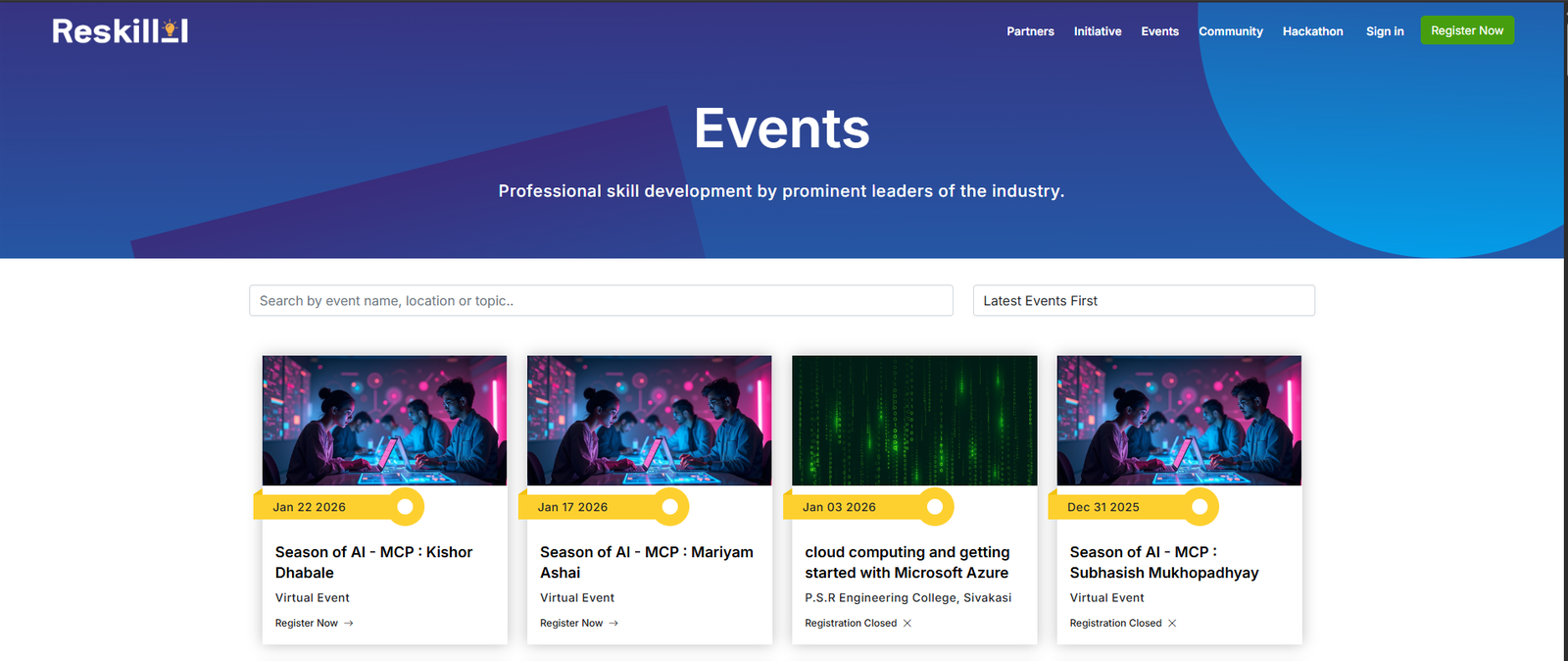Screen dimensions: 1568x661
Task: Click X icon on Subhasish Mukhopadhyay Registration Closed
Action: pyautogui.click(x=1172, y=624)
